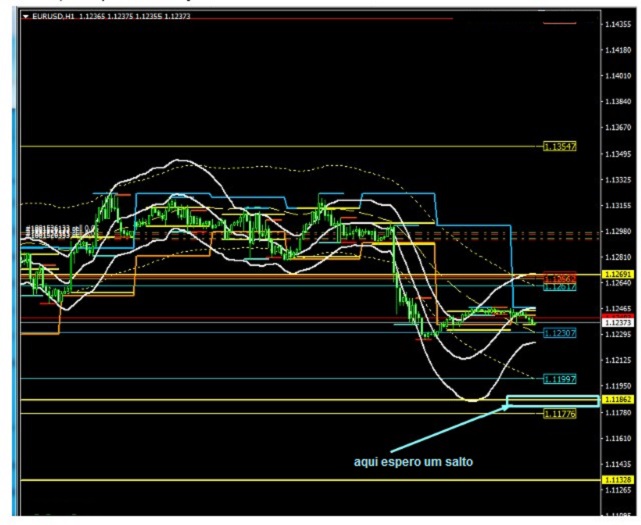Select the yellow 1.11328 axis price label
This screenshot has height=525, width=641.
(x=616, y=481)
